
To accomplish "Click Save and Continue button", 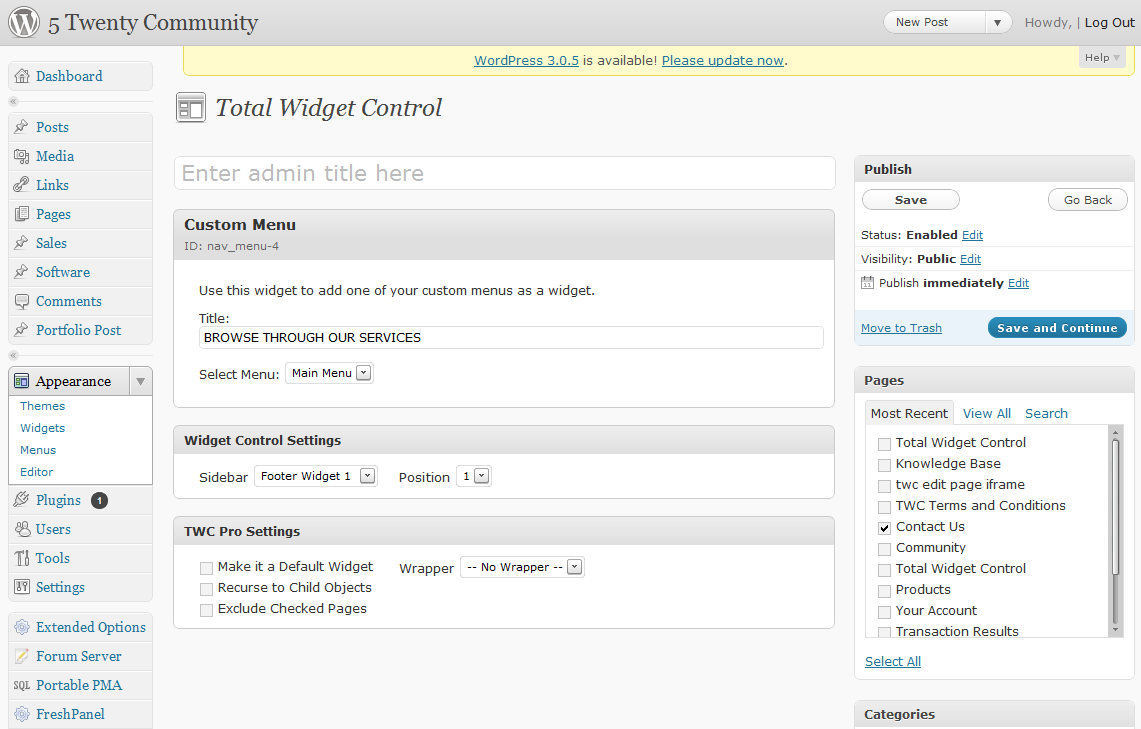I will [x=1057, y=327].
